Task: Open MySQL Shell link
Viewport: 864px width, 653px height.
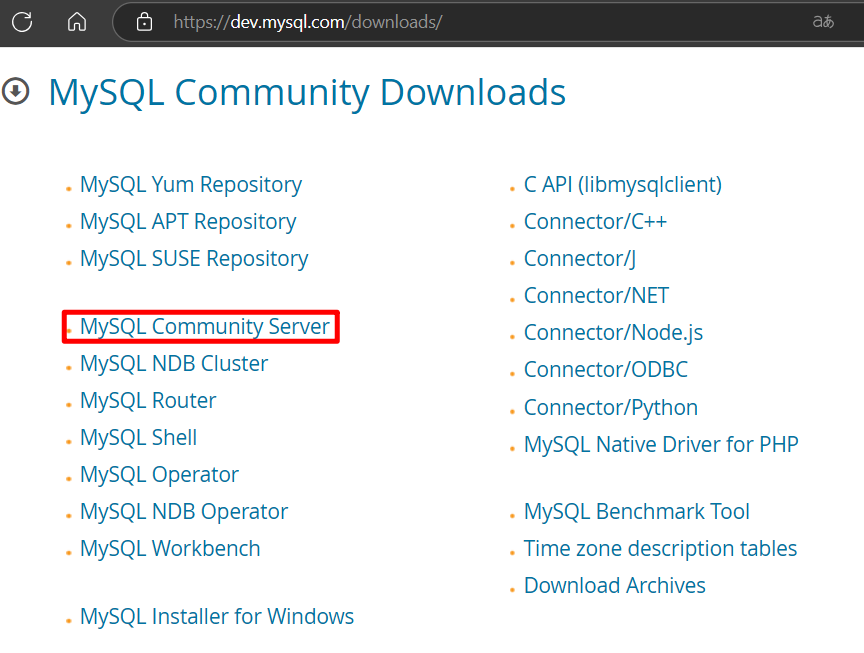Action: 138,438
